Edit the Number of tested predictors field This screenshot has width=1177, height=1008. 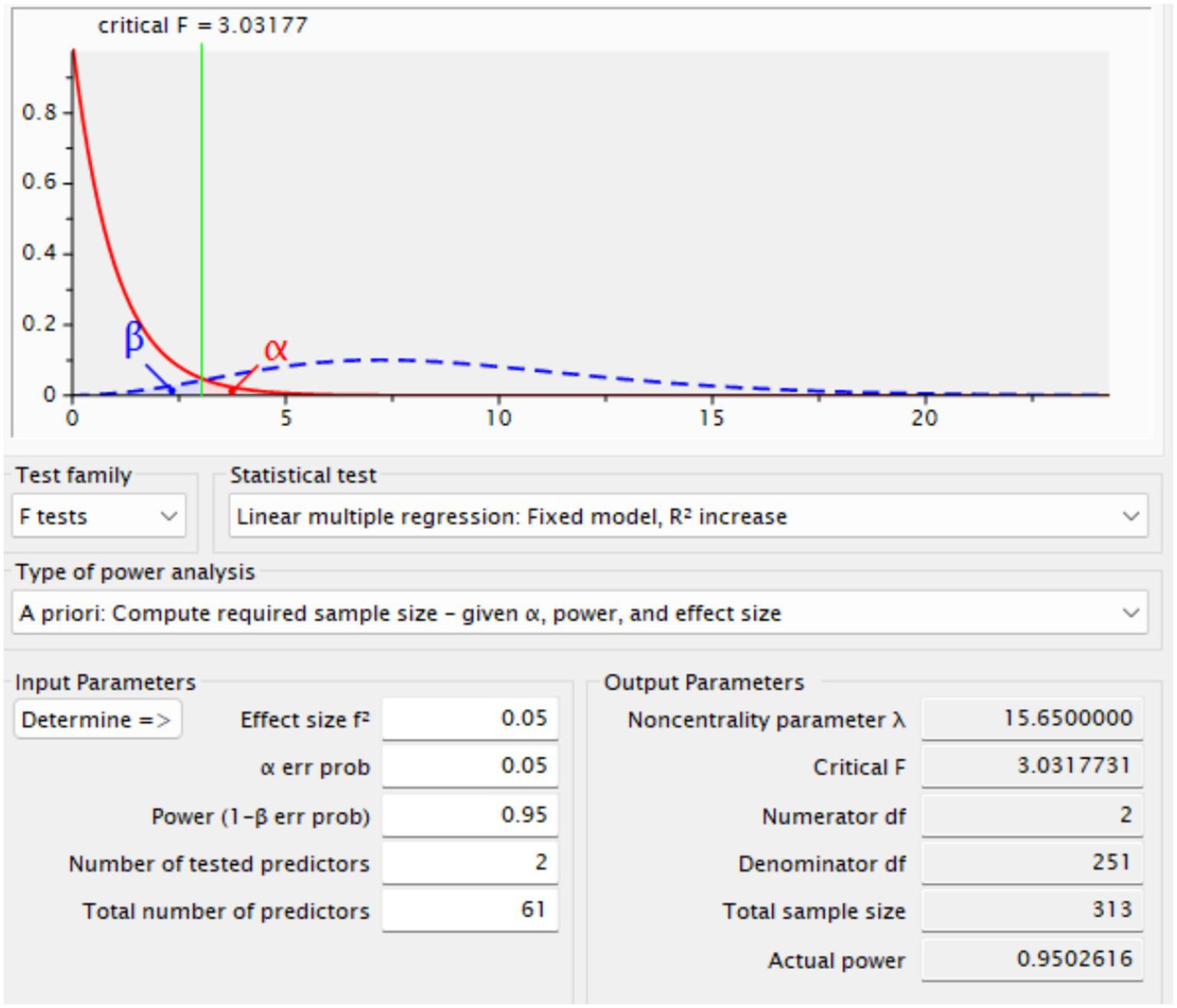470,863
